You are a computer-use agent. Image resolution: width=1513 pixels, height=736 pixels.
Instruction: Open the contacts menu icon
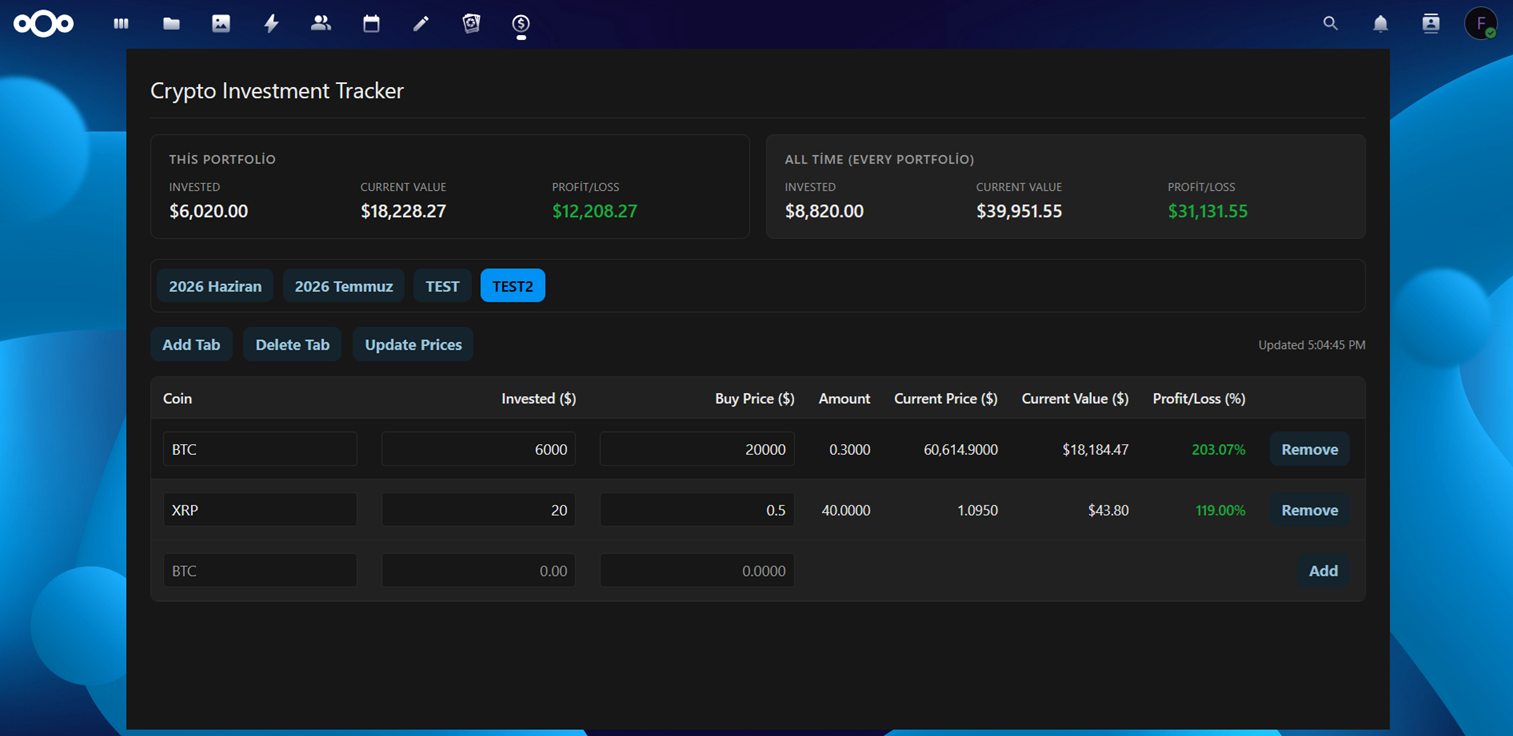[1431, 23]
